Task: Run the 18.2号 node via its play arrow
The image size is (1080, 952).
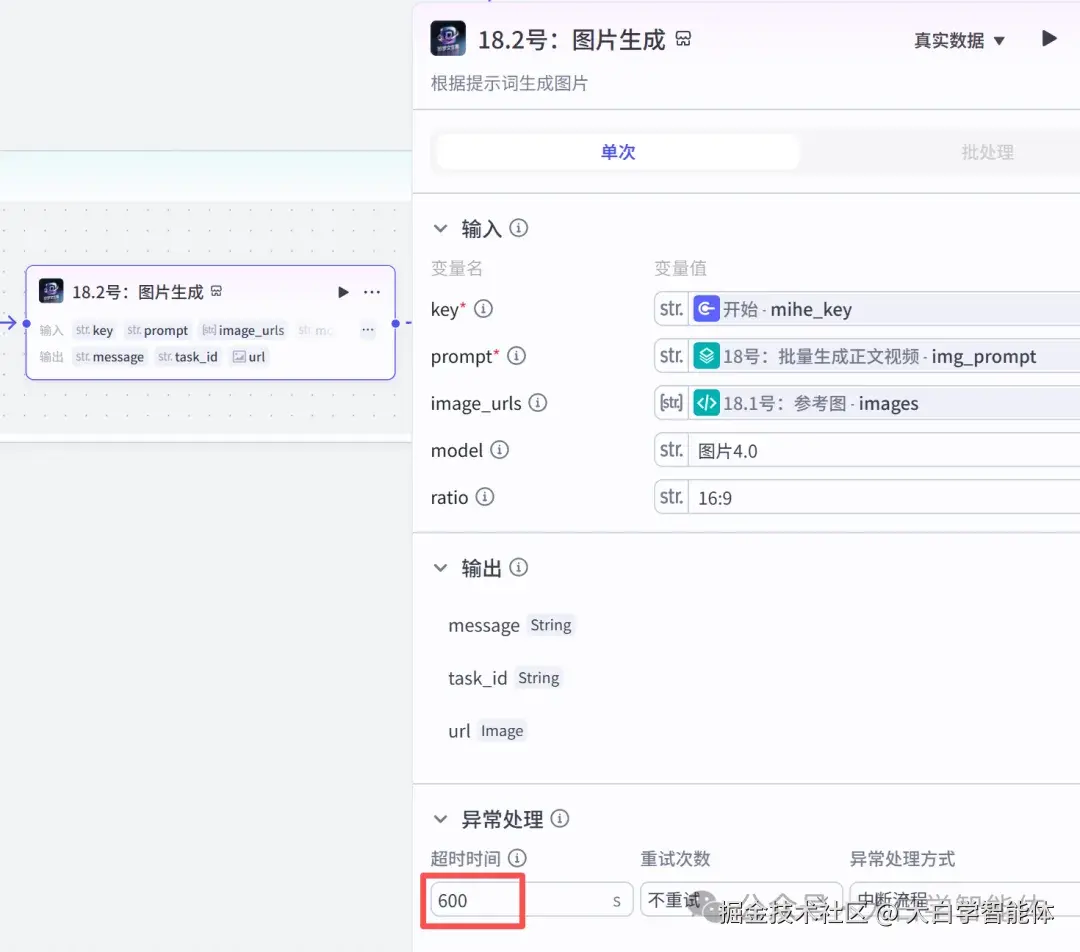Action: [x=343, y=291]
